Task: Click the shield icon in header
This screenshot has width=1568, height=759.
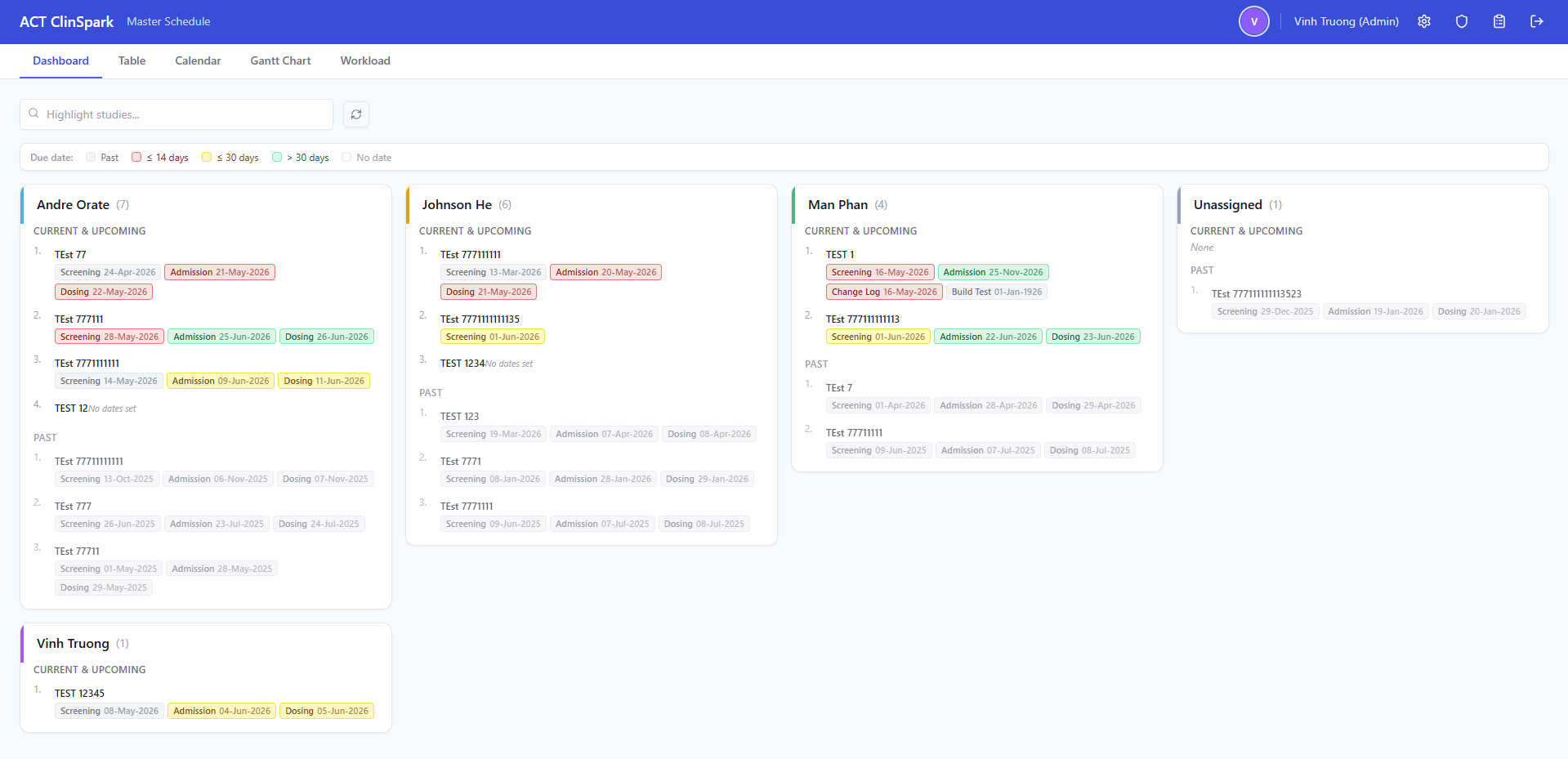Action: [1462, 21]
